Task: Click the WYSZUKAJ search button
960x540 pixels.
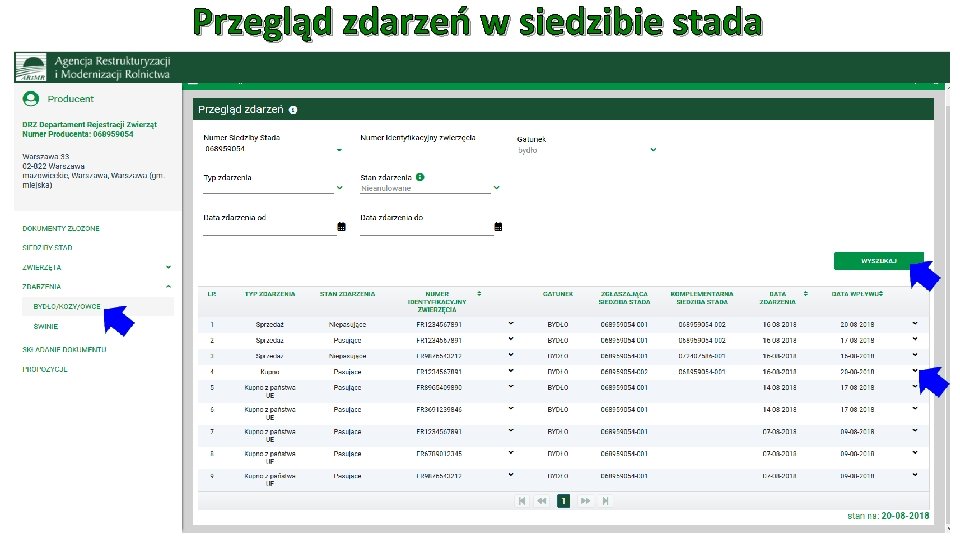Action: (x=879, y=261)
